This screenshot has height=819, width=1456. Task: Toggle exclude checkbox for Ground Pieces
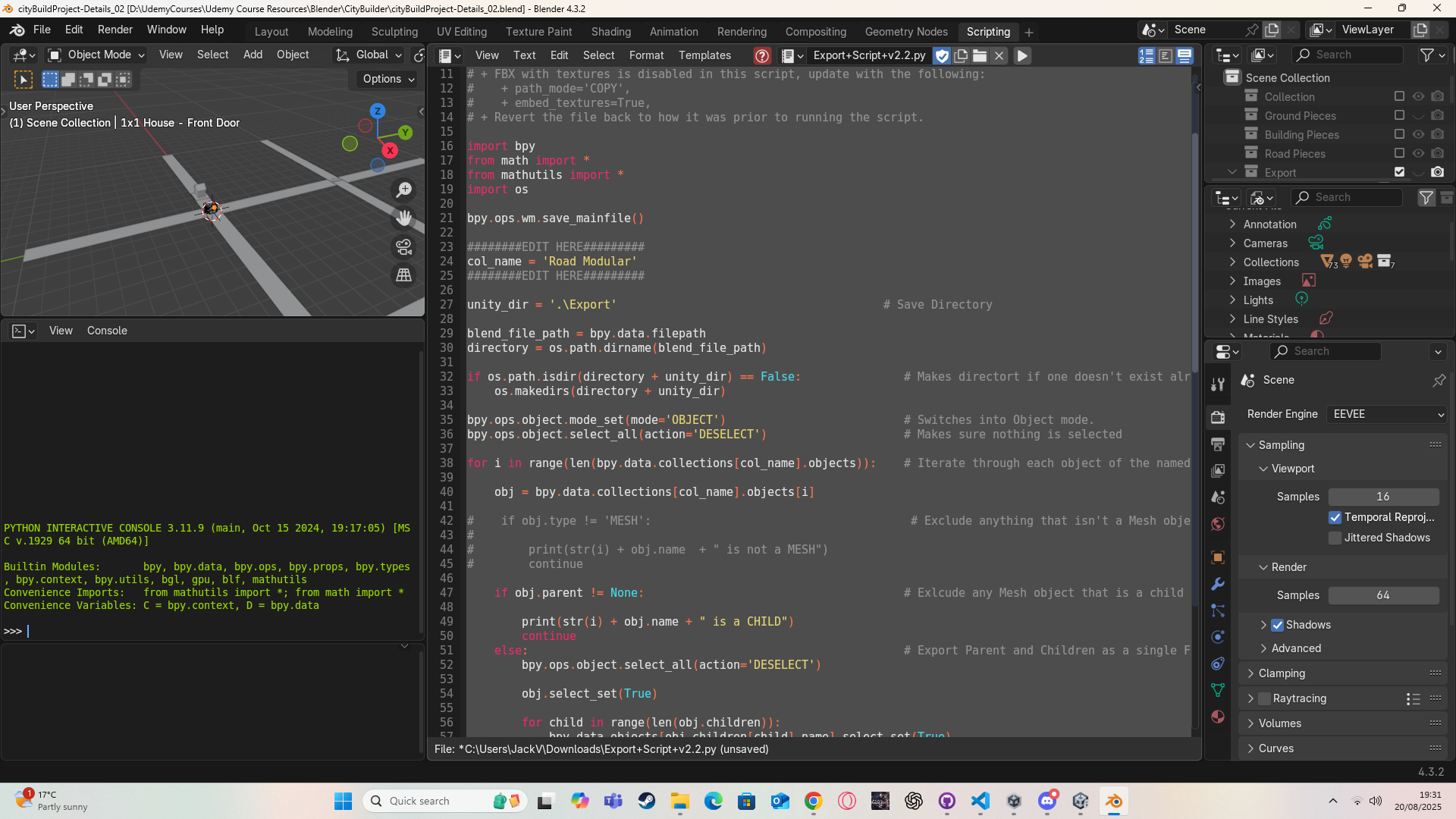point(1399,115)
